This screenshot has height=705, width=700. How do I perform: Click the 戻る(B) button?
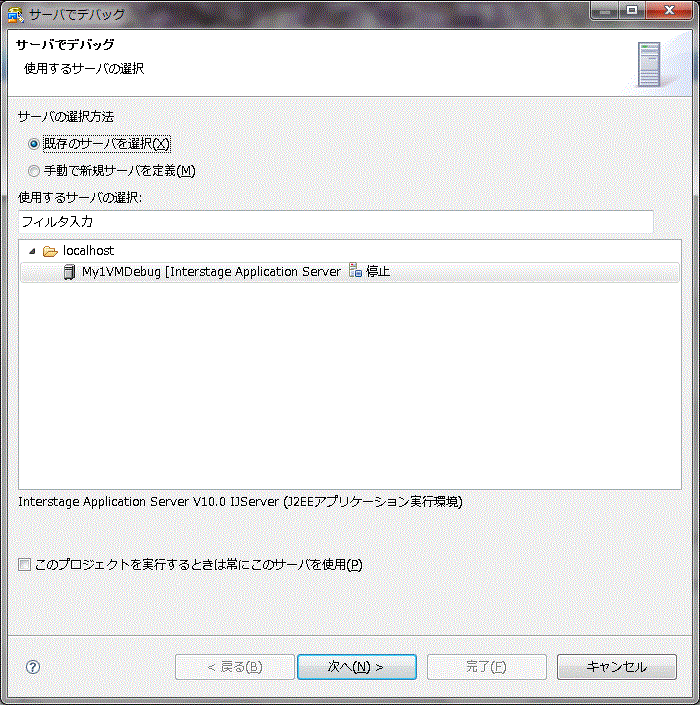235,667
